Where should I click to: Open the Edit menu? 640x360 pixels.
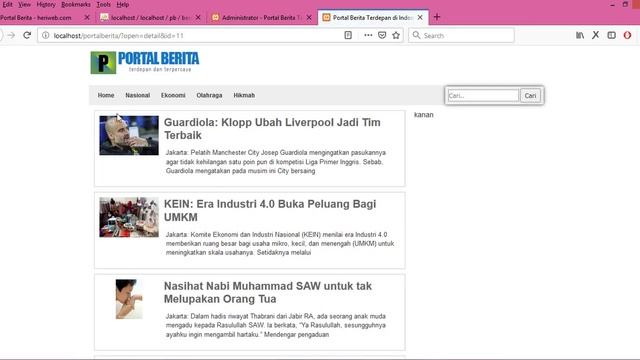[7, 4]
